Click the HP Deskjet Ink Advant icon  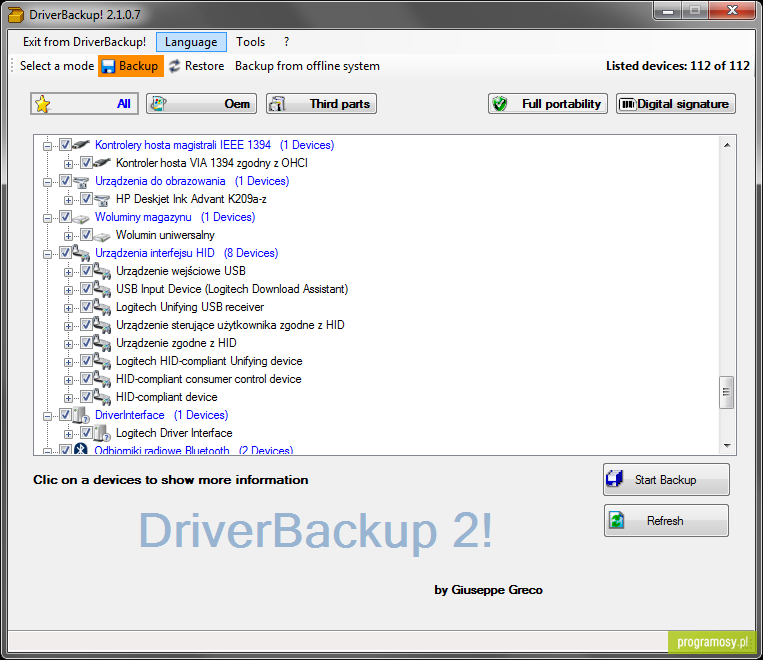(102, 200)
